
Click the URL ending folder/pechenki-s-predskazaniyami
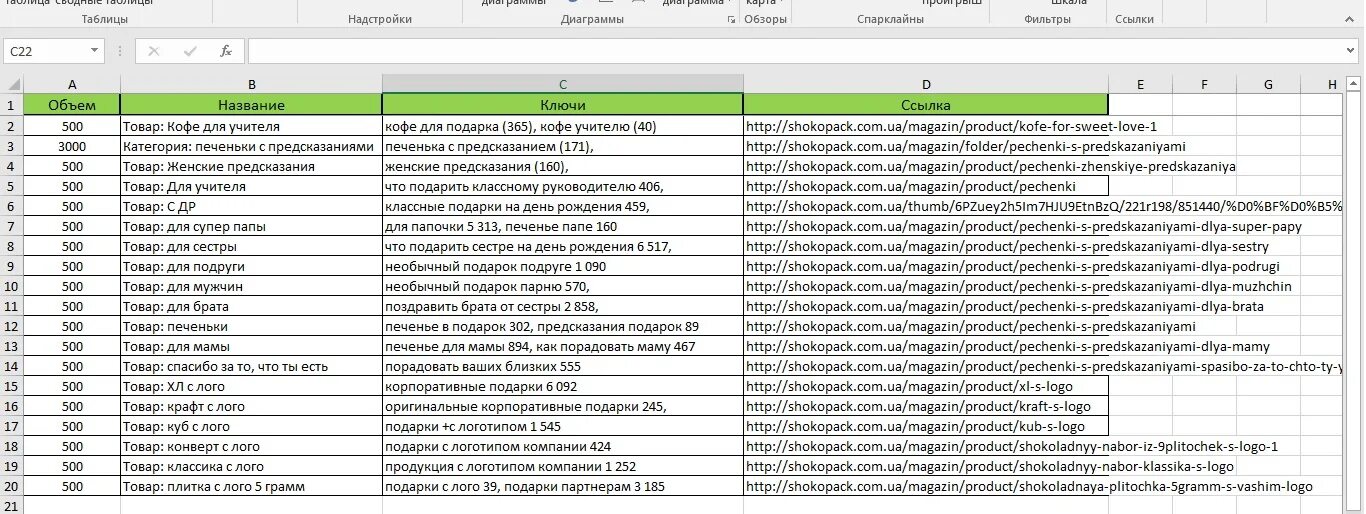[x=965, y=146]
